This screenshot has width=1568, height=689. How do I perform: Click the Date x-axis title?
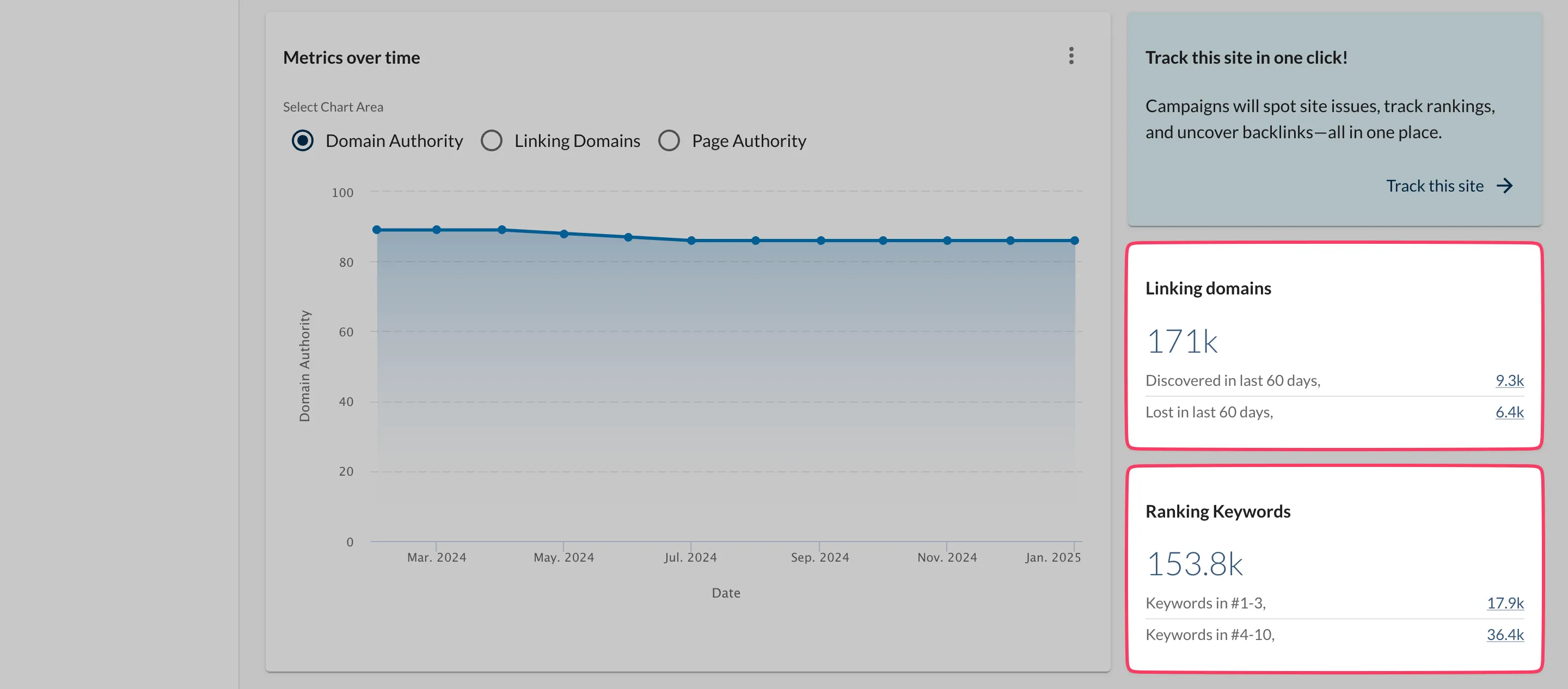726,593
